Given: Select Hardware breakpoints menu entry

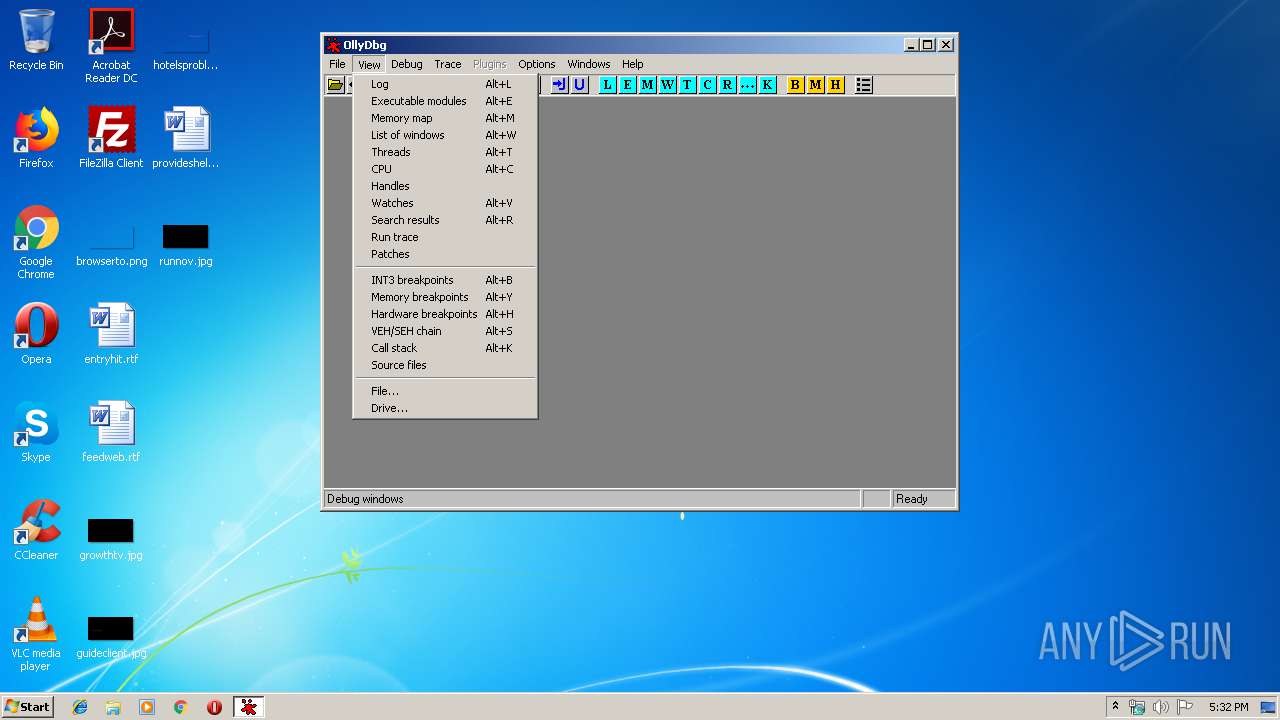Looking at the screenshot, I should click(445, 314).
